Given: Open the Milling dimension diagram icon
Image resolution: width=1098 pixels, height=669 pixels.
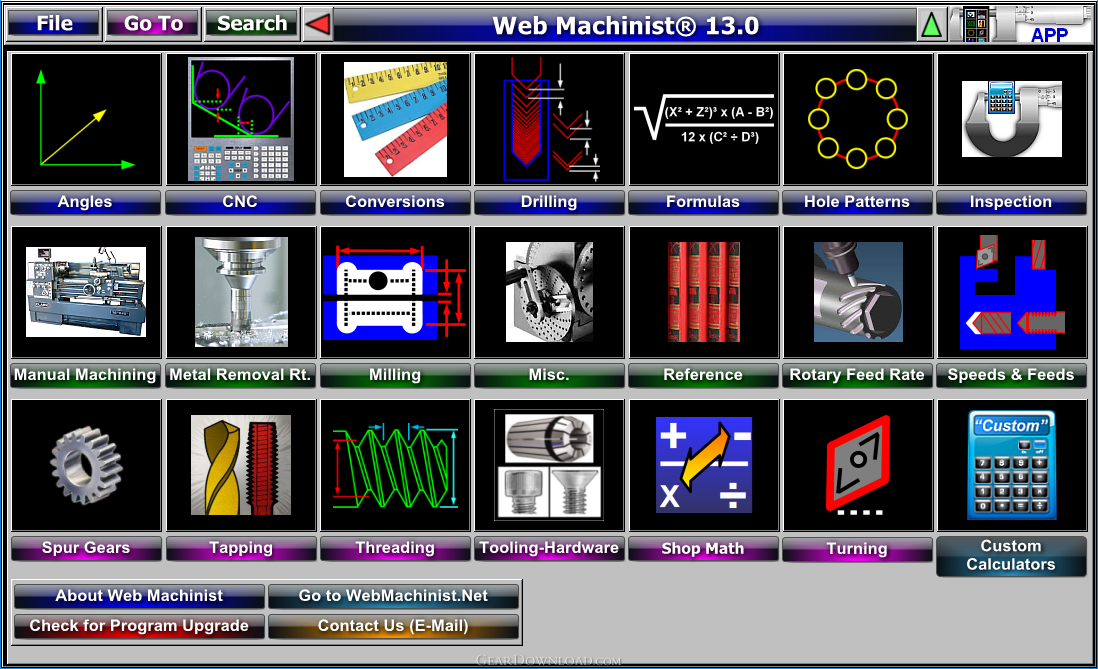Looking at the screenshot, I should click(395, 292).
